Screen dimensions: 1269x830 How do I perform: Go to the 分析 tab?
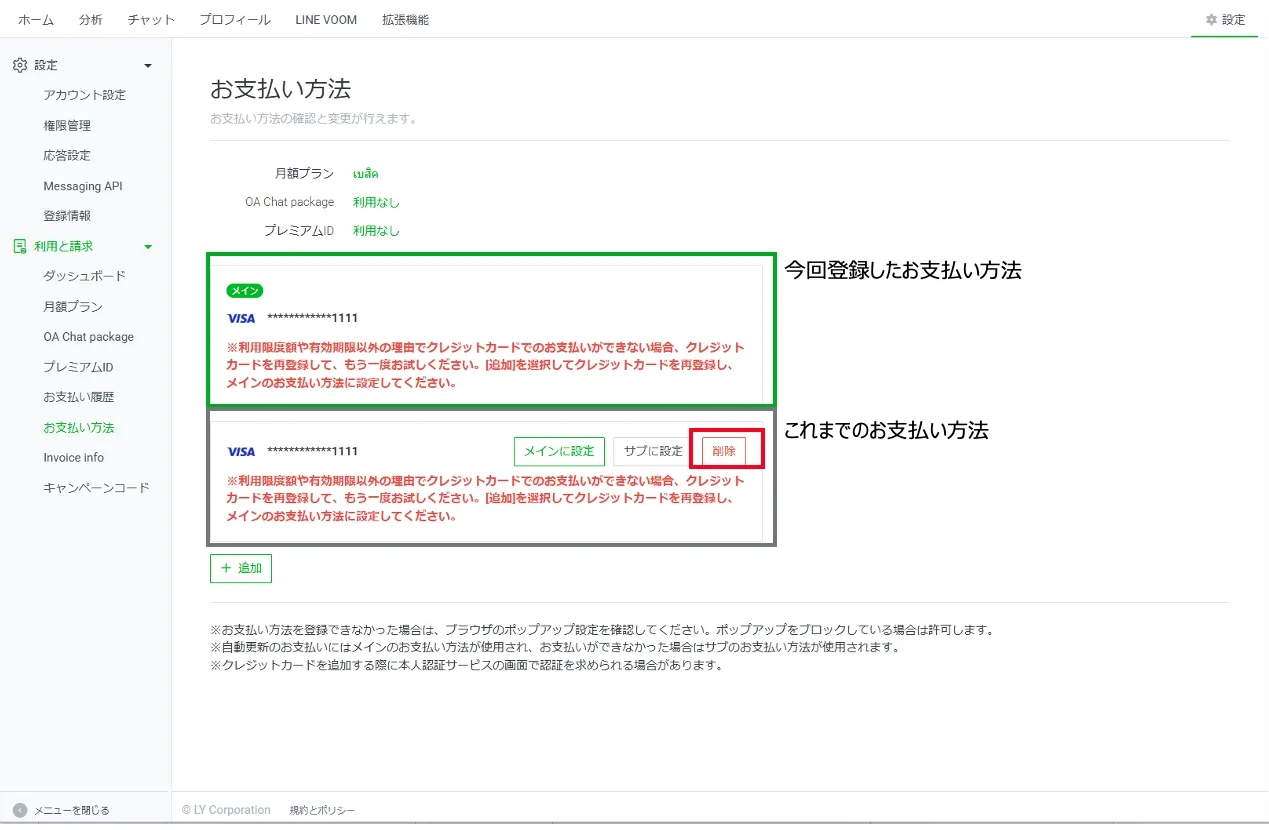tap(90, 20)
